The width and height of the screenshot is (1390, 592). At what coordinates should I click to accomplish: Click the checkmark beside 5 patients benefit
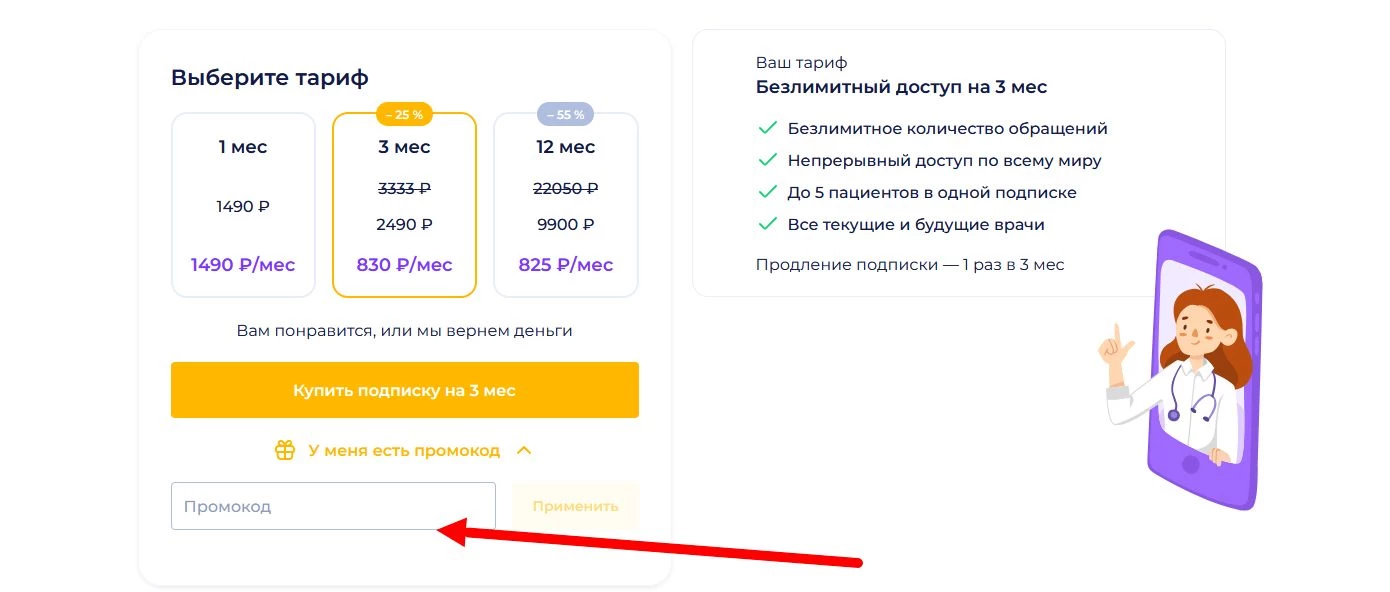tap(767, 192)
